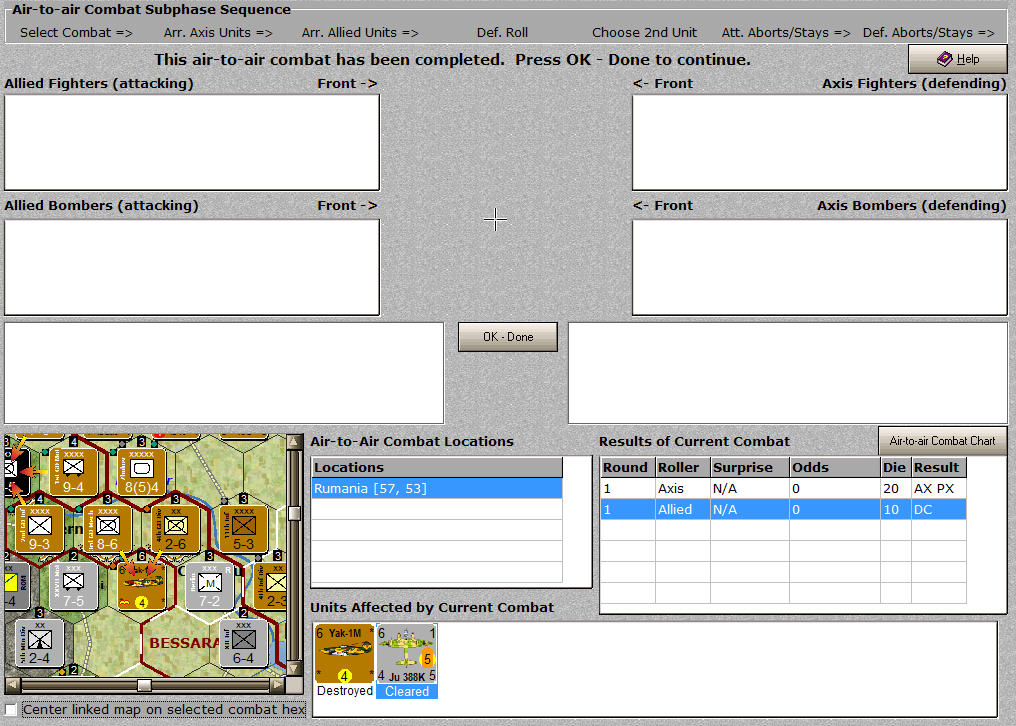The image size is (1016, 726).
Task: Click the Att. Aborts/Stays subphase step
Action: tap(786, 32)
